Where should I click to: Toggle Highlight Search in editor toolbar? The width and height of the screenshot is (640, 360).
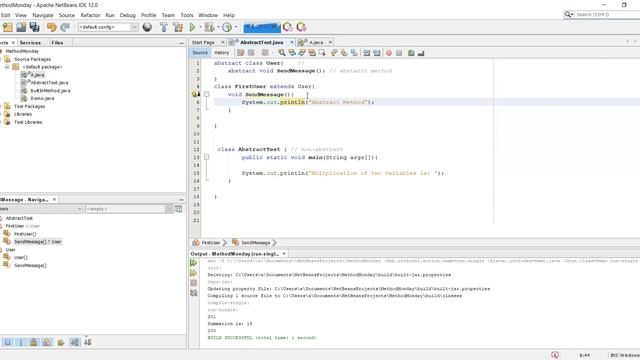point(312,53)
